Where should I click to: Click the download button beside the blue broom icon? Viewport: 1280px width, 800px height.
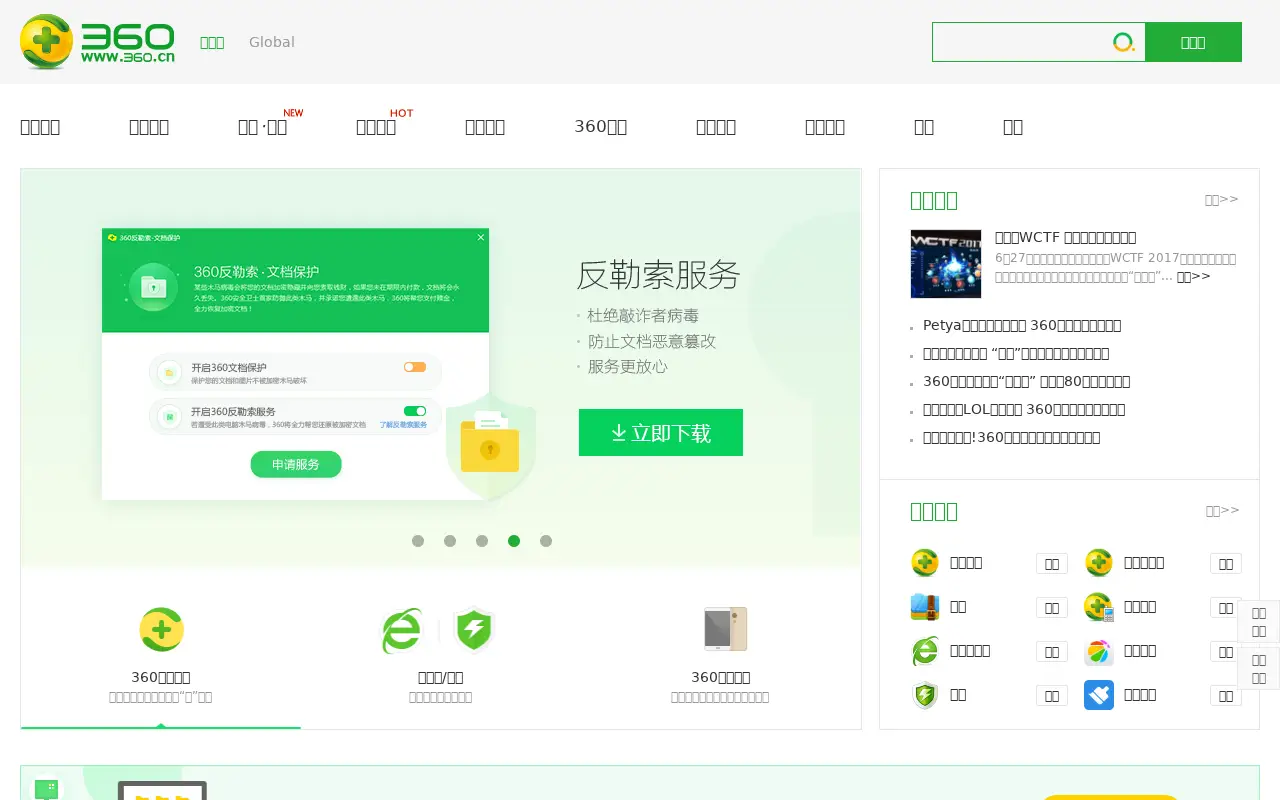click(1226, 695)
